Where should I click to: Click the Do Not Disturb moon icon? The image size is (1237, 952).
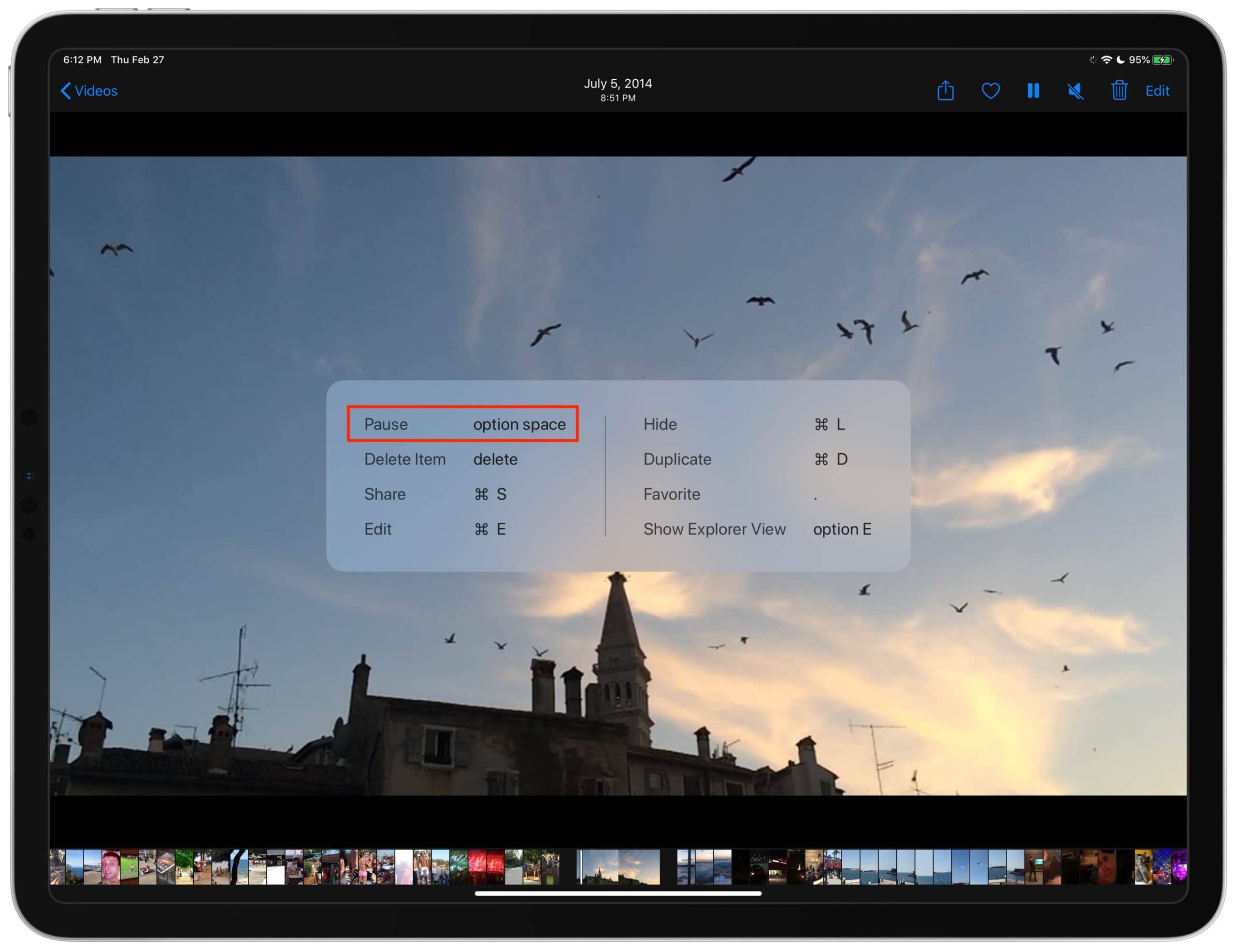point(1120,59)
